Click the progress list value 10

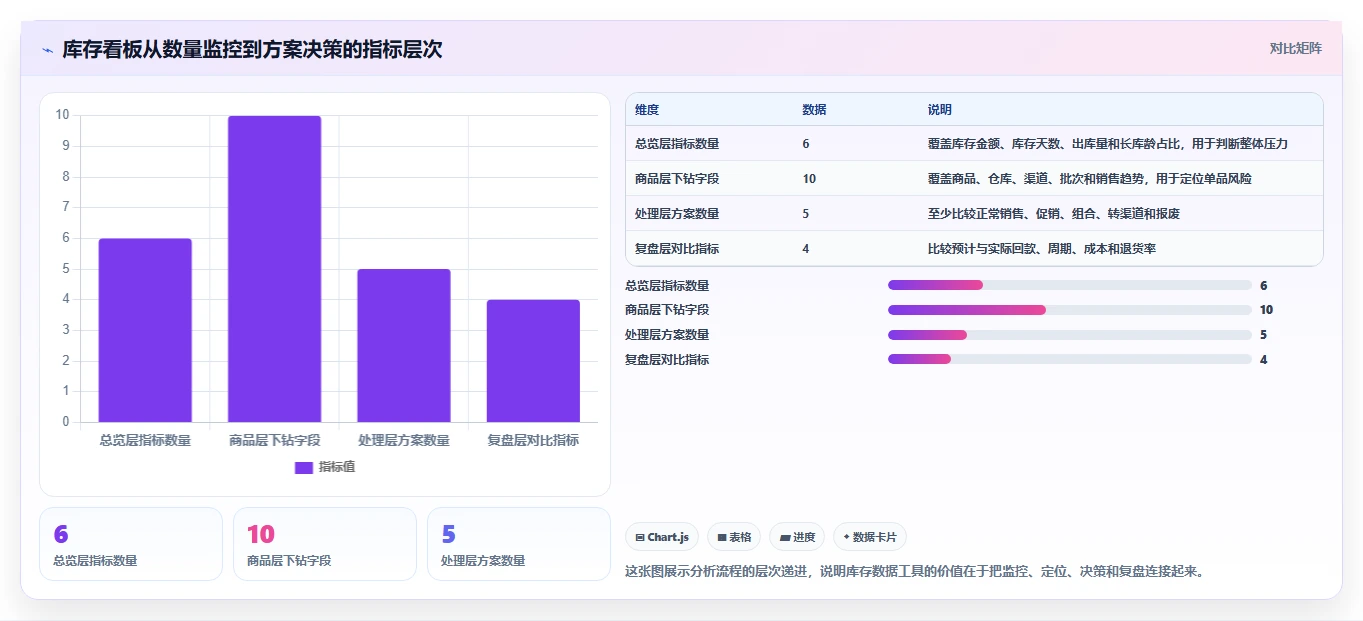point(1266,310)
